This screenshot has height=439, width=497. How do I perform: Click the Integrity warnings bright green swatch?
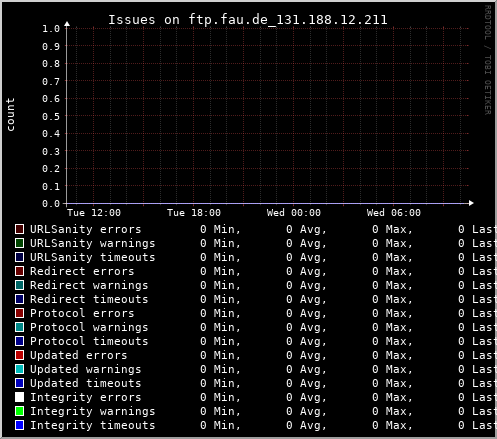pos(19,411)
